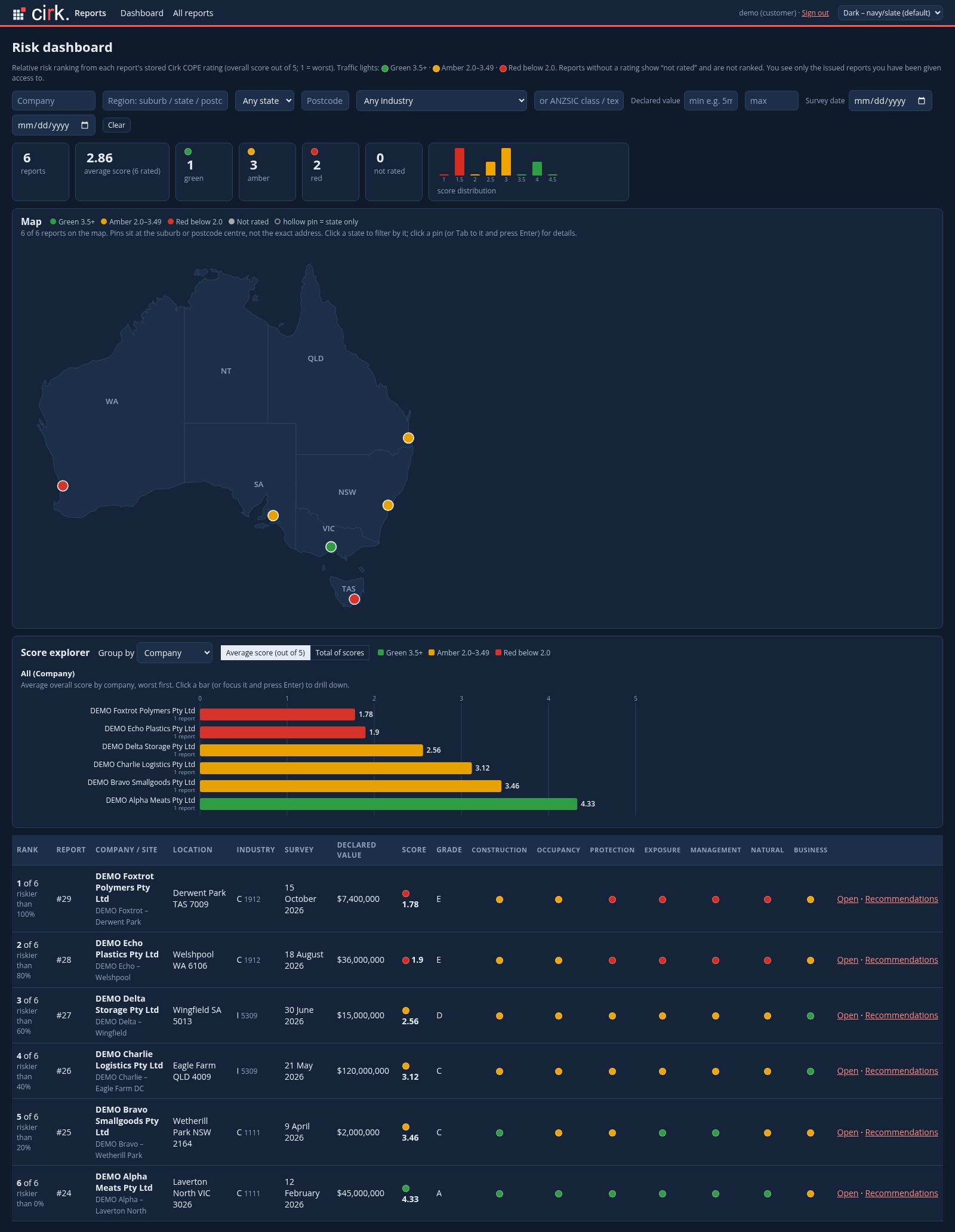Open report for DEMO Foxtrot Polymers
Screen dimensions: 955x1232
(x=847, y=899)
